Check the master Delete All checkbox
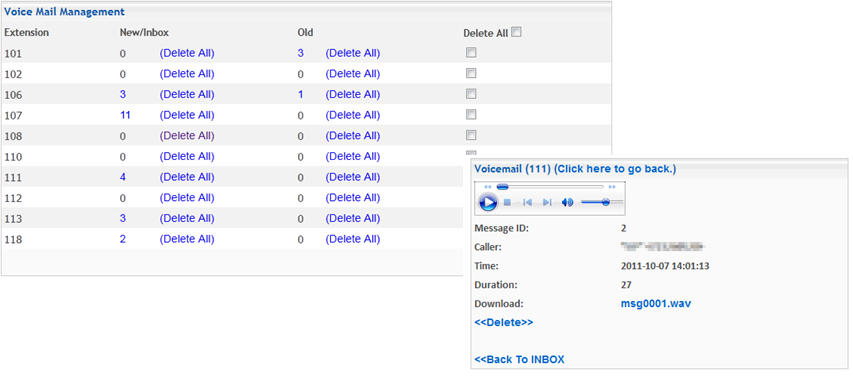 (x=516, y=32)
